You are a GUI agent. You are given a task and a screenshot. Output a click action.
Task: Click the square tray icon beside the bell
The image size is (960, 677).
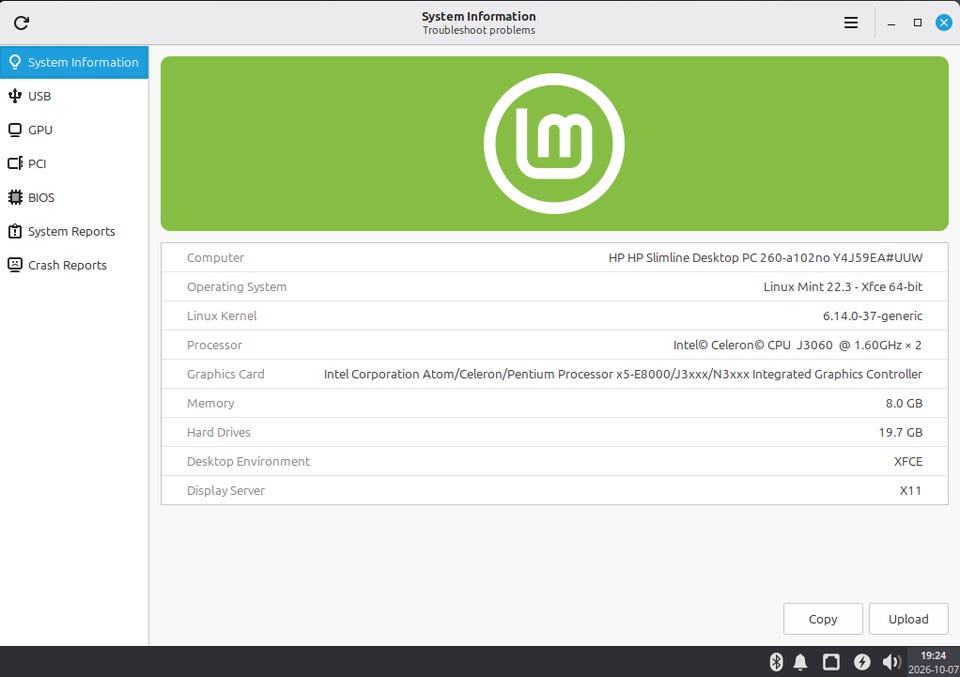(x=831, y=662)
